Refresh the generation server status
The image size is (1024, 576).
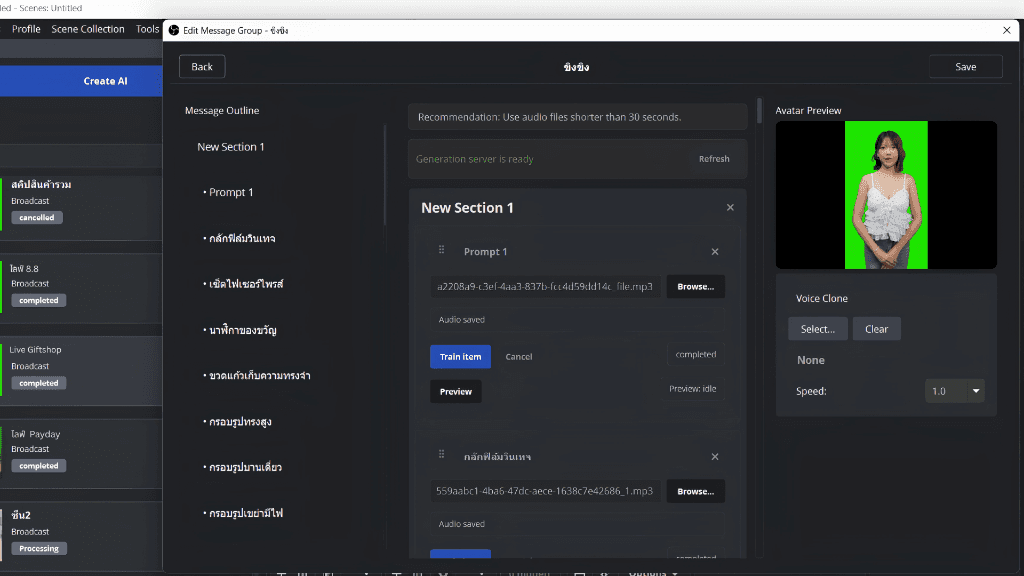[714, 159]
